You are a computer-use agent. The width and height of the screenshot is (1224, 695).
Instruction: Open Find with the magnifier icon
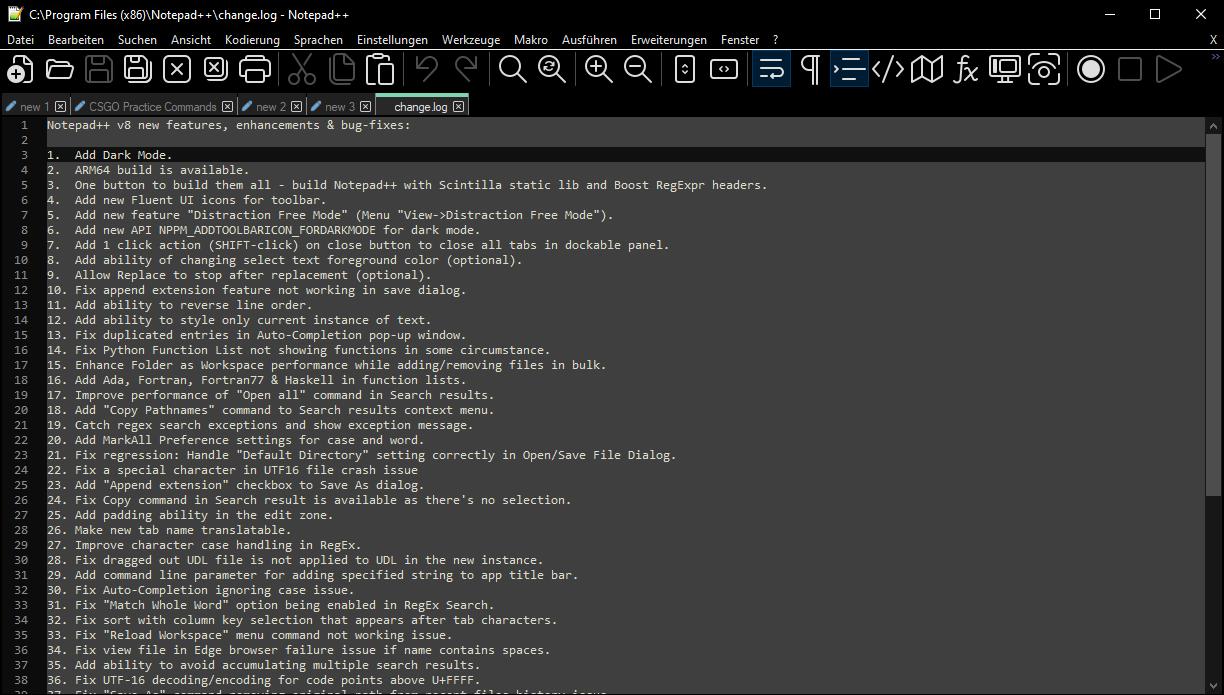click(513, 69)
